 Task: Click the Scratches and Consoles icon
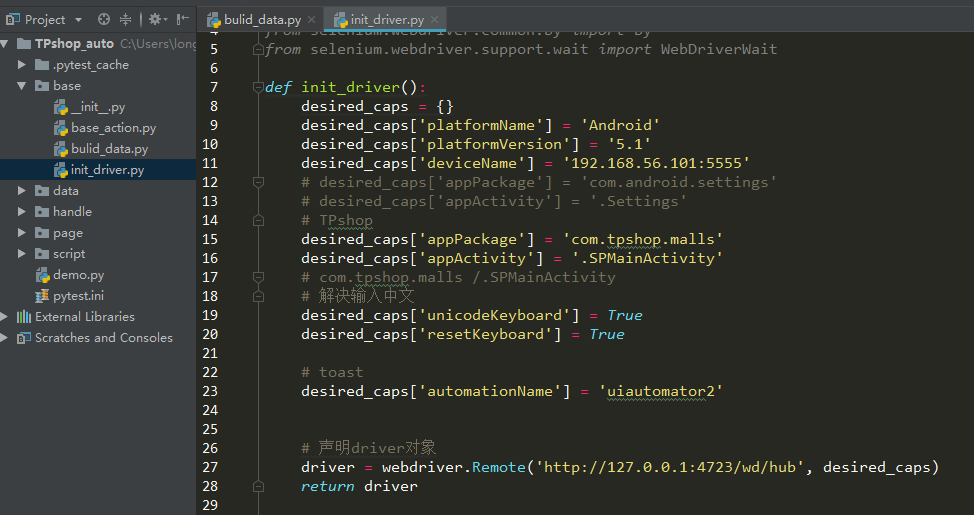coord(24,338)
